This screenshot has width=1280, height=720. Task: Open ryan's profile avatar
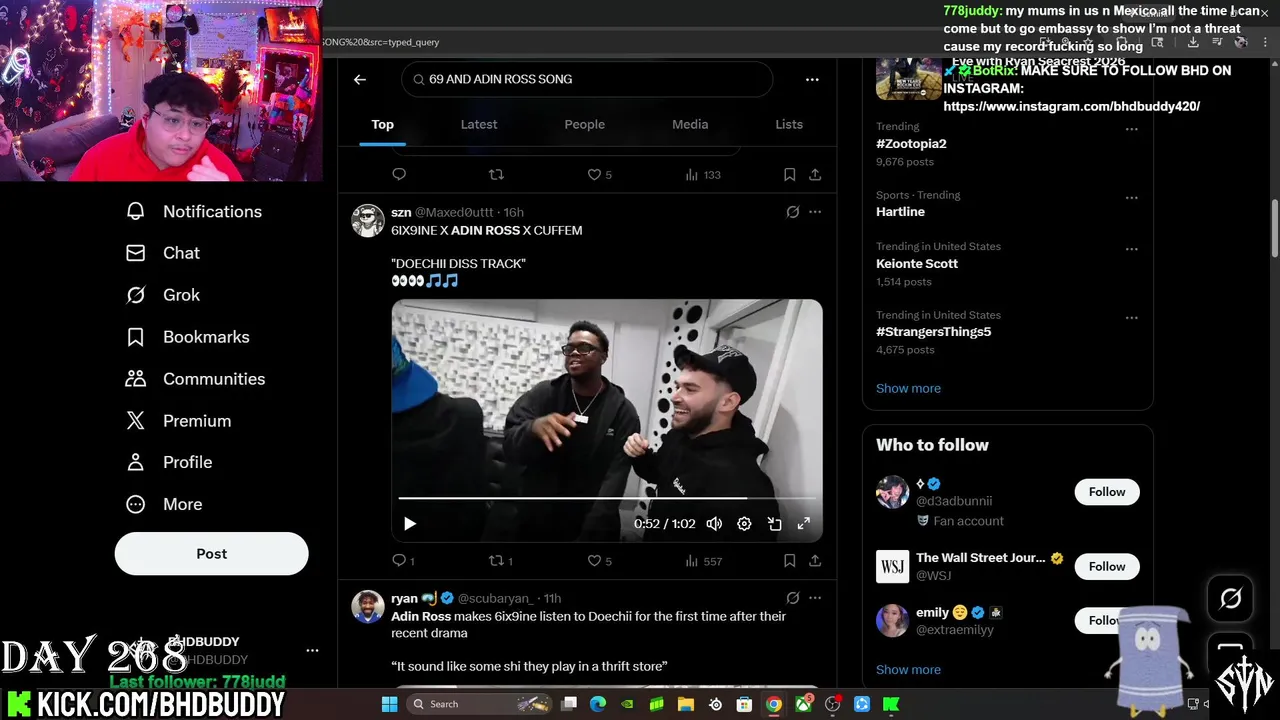(x=368, y=607)
